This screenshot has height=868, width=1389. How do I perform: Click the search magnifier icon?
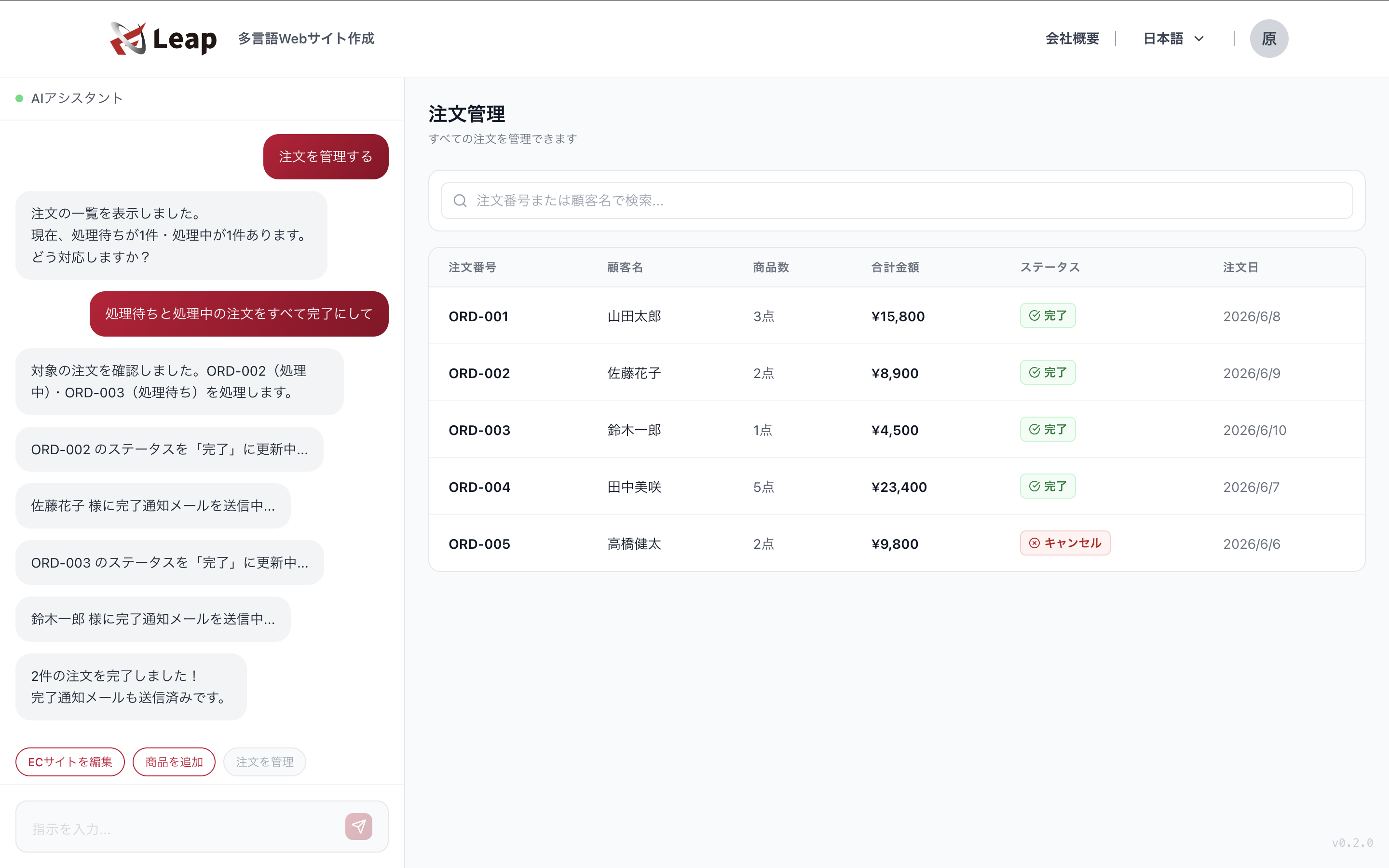pos(460,200)
